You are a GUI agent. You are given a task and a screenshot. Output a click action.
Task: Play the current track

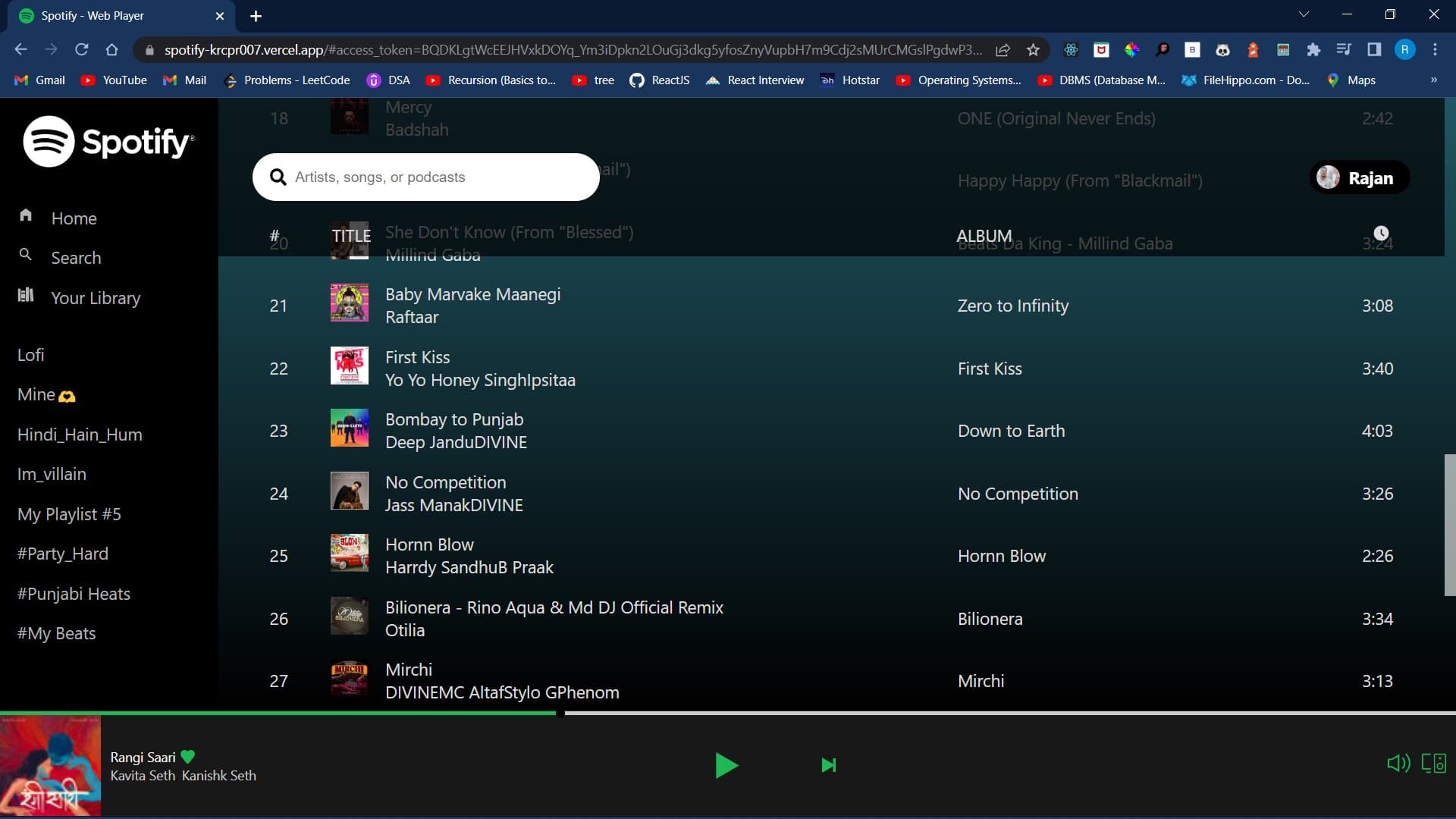pos(726,765)
